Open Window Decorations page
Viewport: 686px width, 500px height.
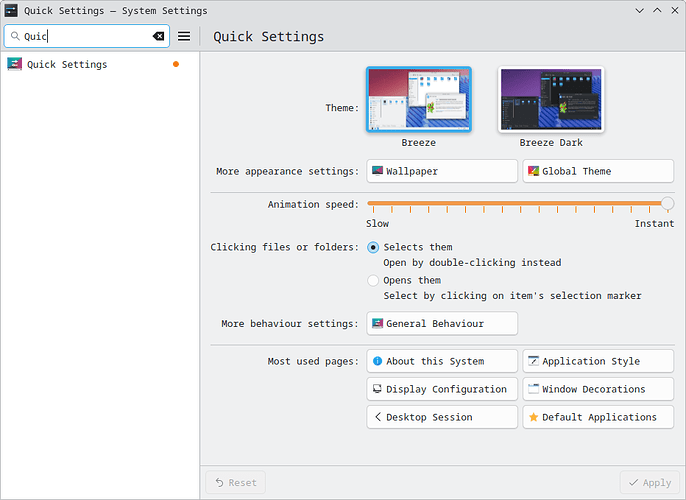click(x=597, y=389)
